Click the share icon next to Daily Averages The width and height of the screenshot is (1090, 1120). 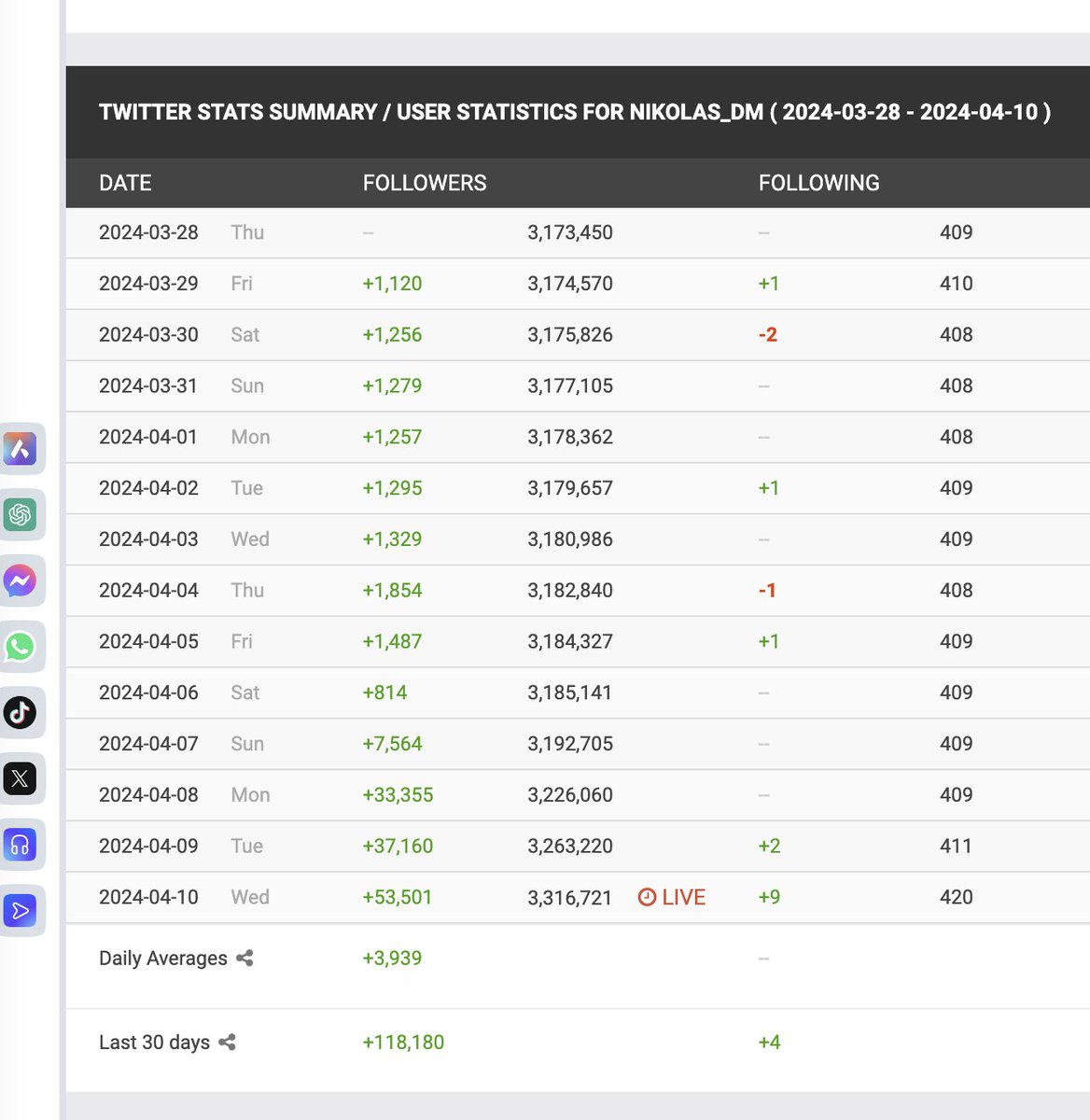245,958
